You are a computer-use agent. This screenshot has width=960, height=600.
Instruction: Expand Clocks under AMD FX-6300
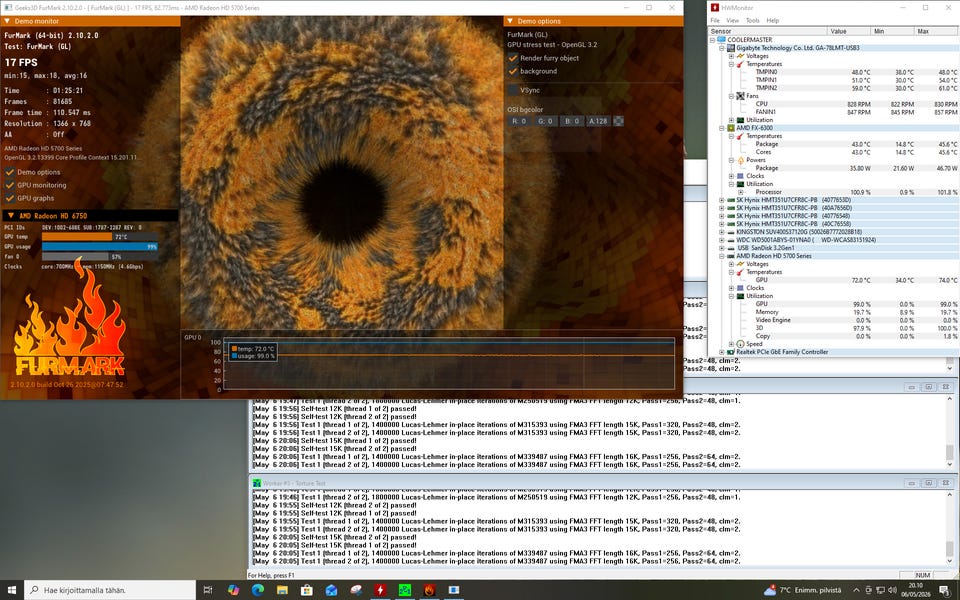731,176
